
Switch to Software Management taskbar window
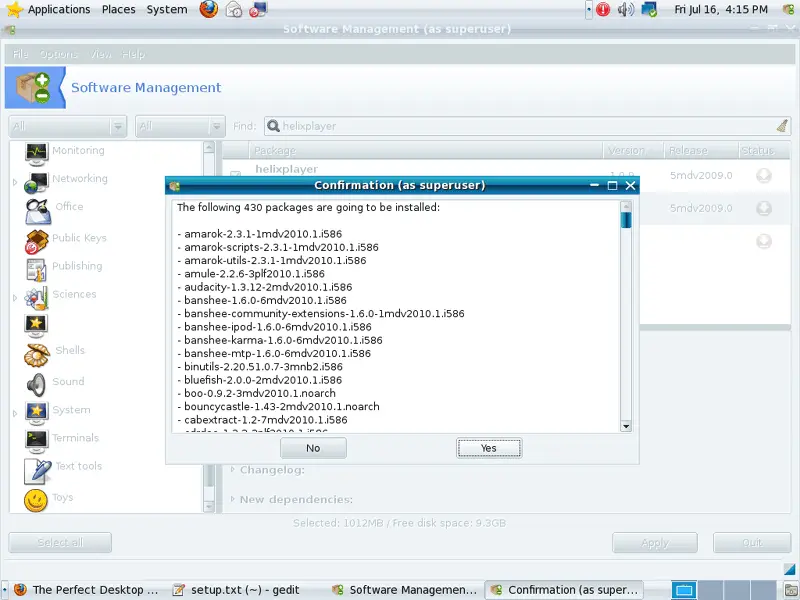[404, 590]
